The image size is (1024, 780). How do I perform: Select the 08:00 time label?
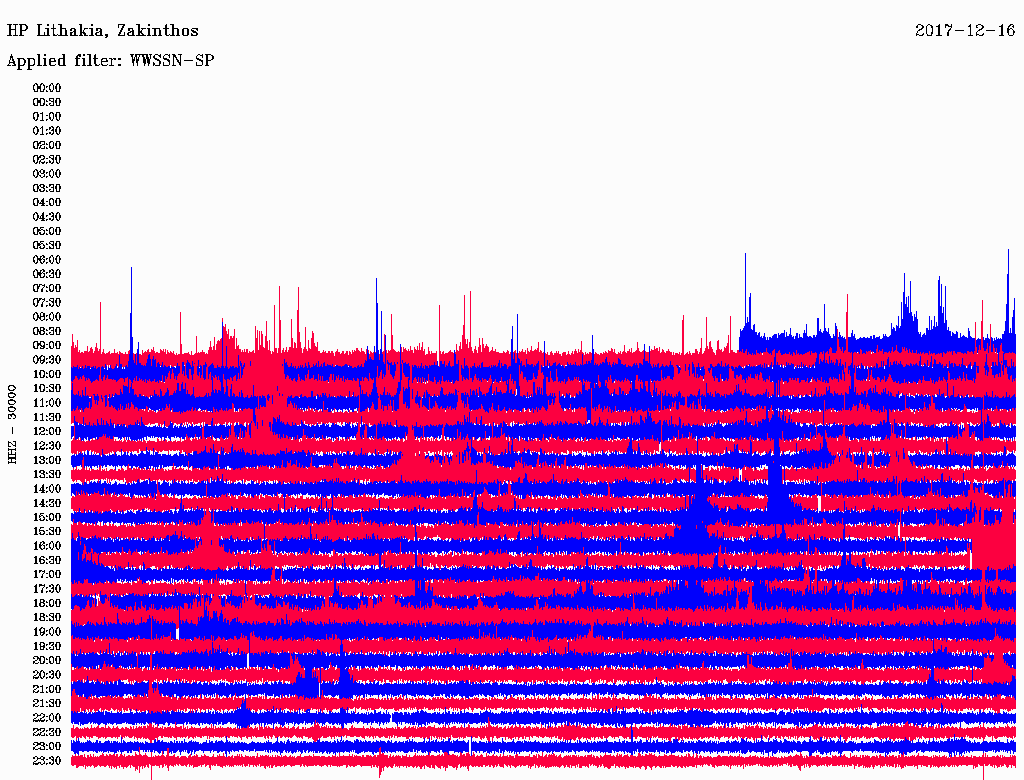point(47,317)
